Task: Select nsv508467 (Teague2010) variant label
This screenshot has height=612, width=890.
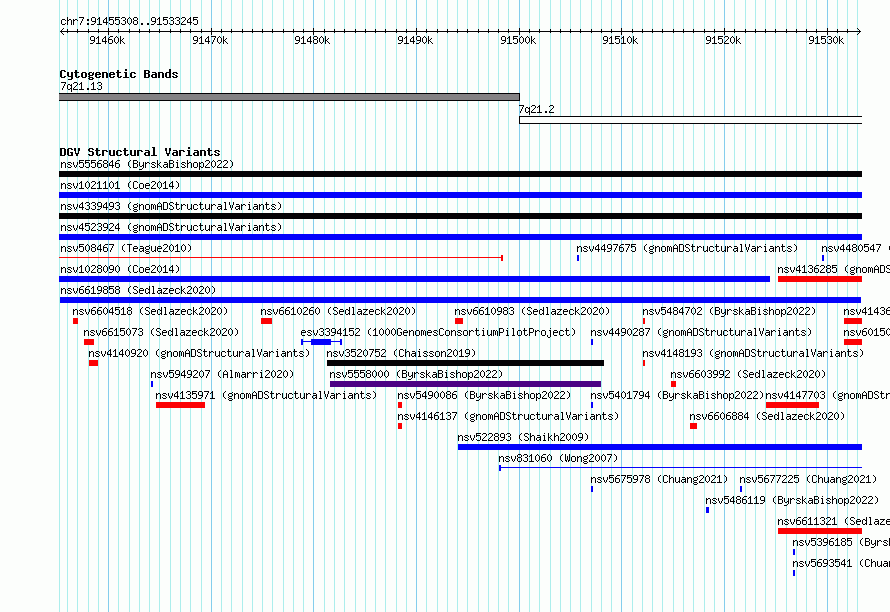Action: click(x=126, y=248)
